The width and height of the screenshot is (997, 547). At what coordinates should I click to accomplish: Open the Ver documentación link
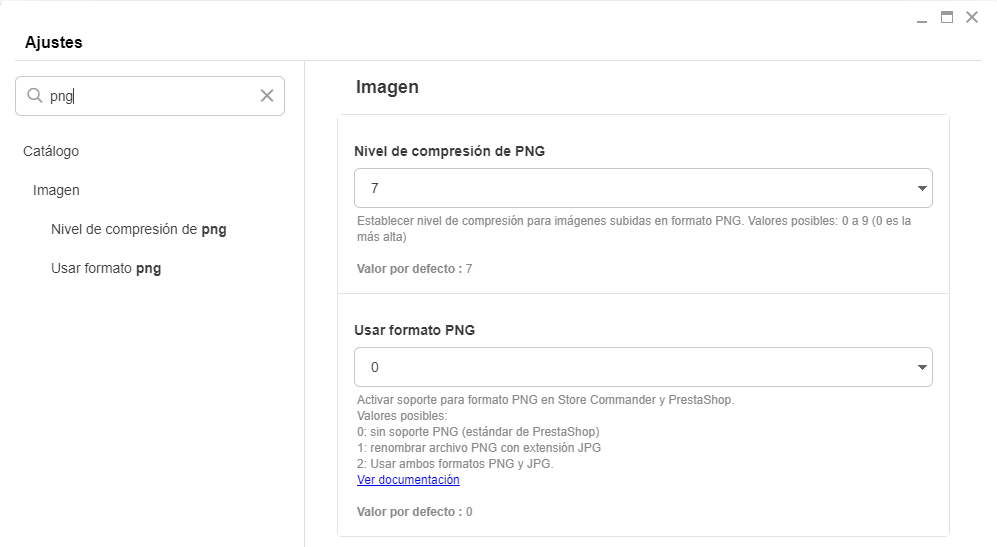click(x=408, y=480)
